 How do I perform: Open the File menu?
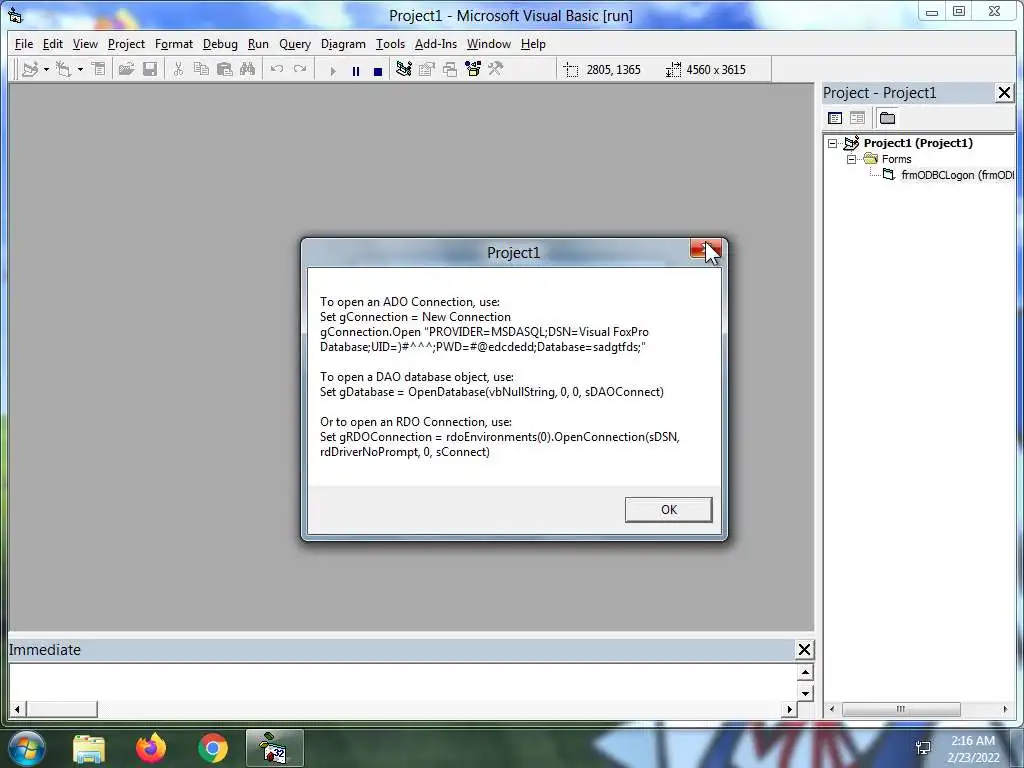click(x=24, y=44)
